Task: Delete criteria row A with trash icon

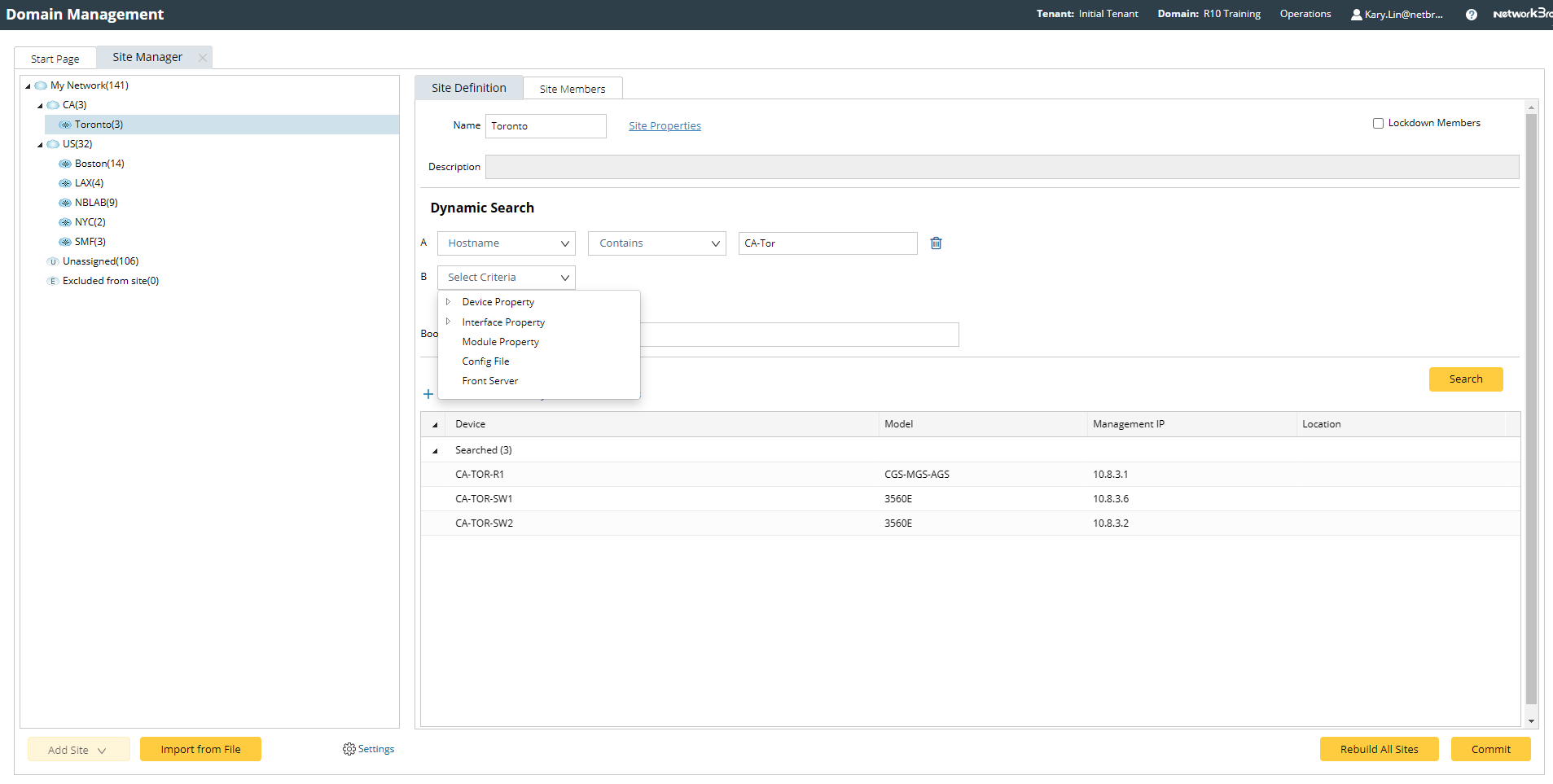Action: [936, 243]
